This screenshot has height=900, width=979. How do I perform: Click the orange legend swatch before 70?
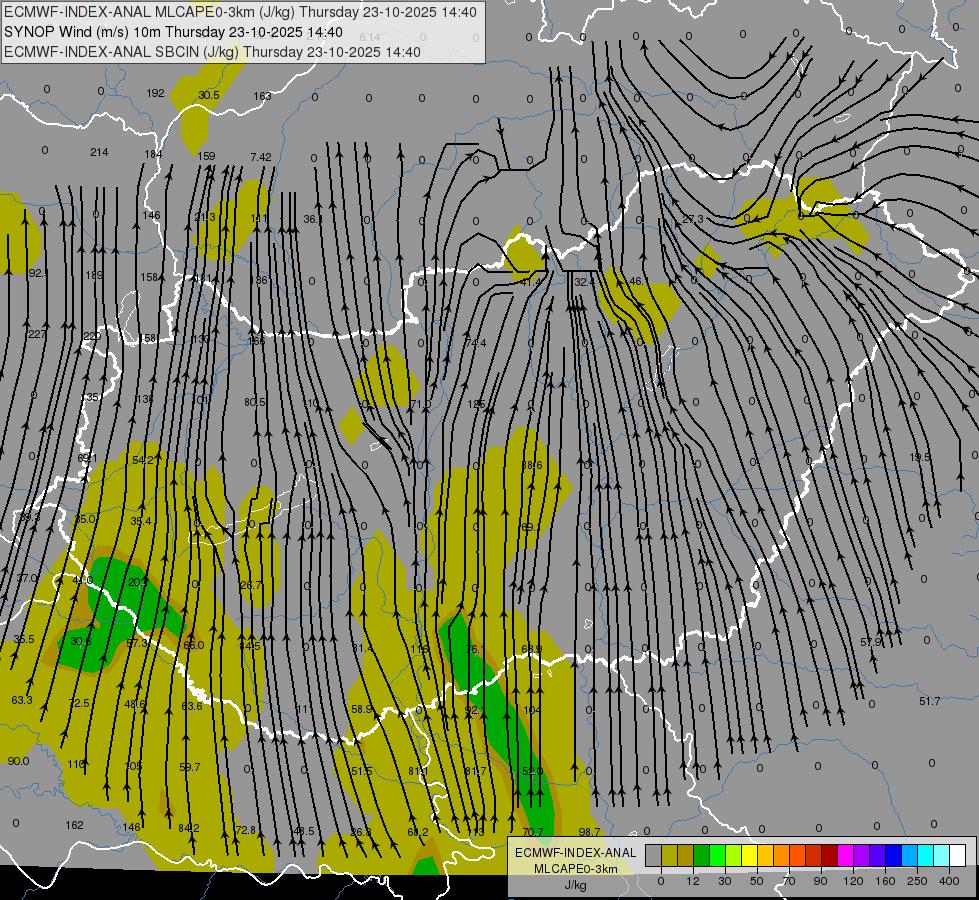(x=782, y=855)
